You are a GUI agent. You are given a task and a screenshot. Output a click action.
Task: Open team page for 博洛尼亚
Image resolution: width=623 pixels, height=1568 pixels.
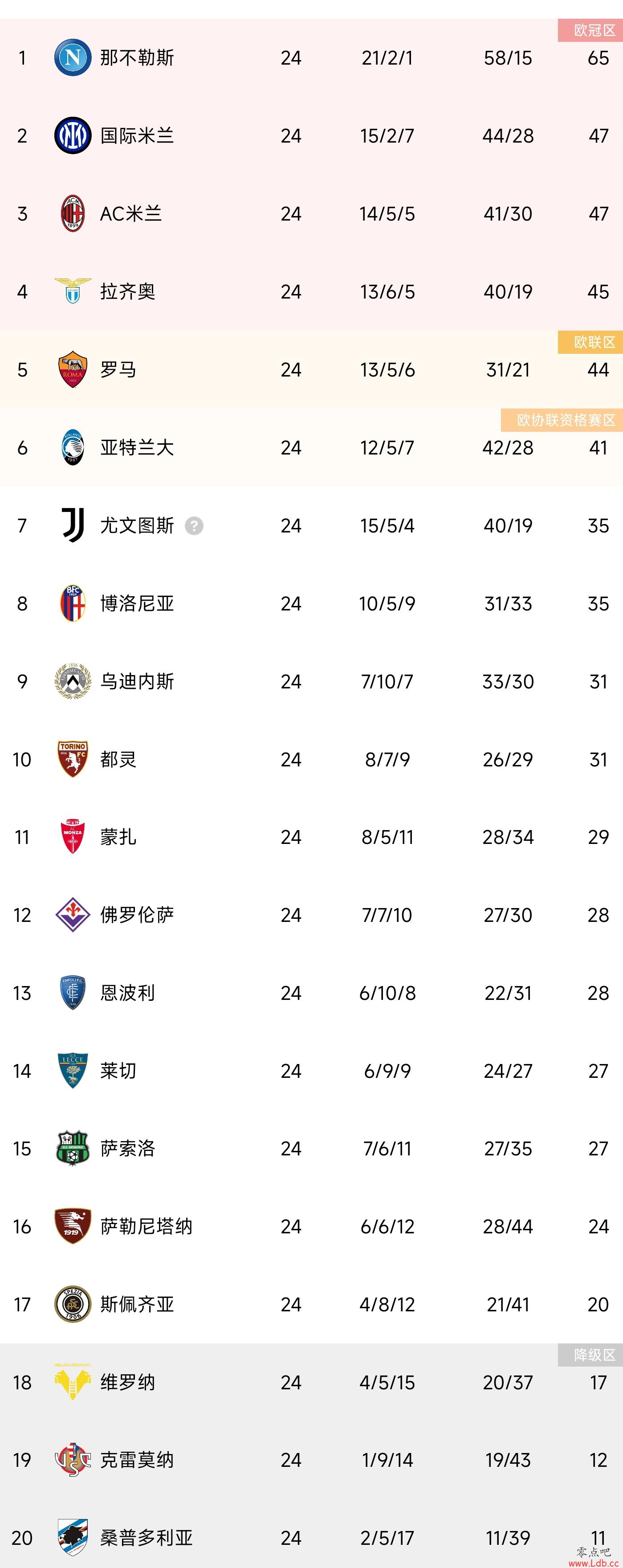[x=138, y=603]
